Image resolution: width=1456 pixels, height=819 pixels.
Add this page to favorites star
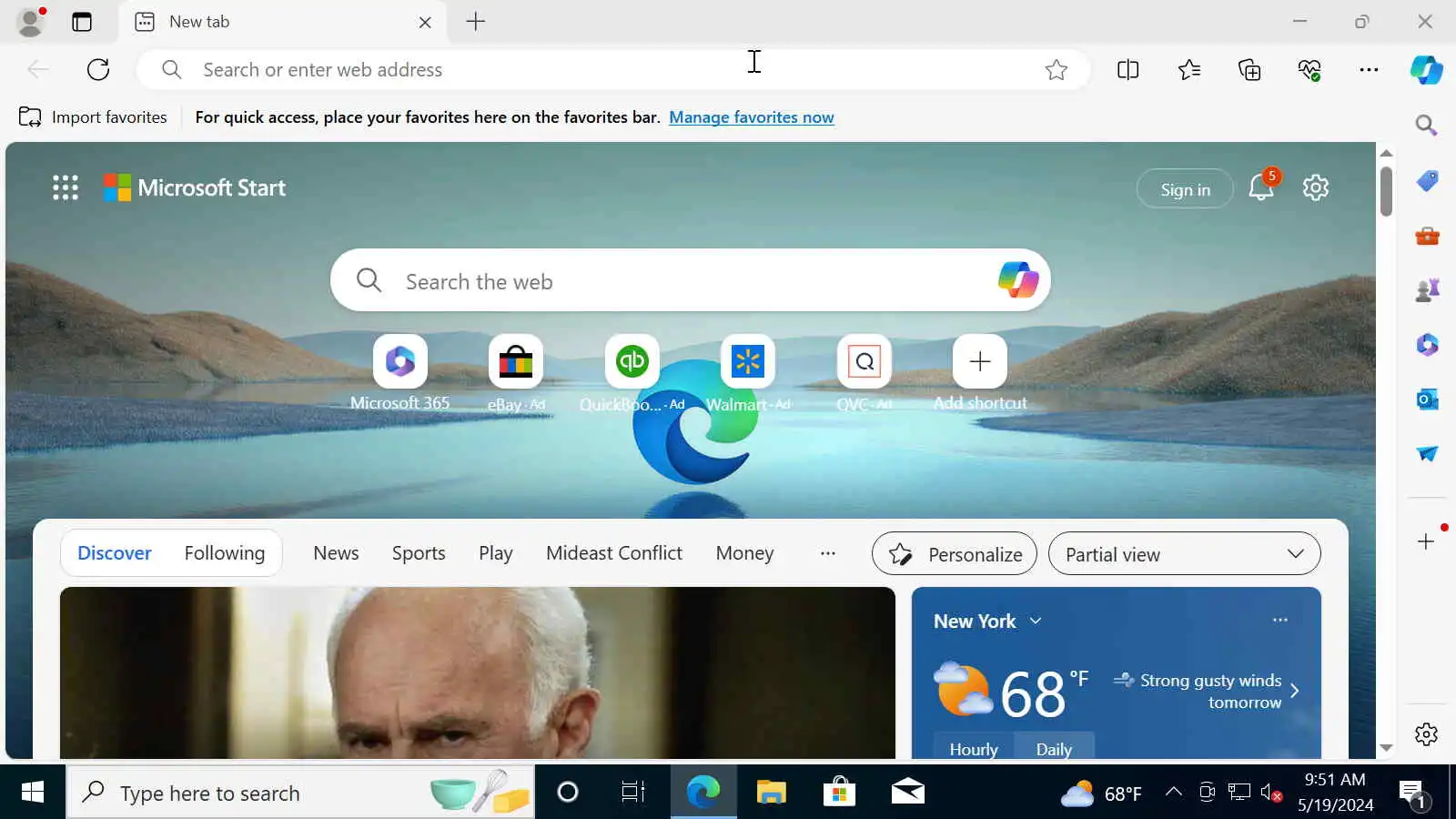[x=1056, y=70]
